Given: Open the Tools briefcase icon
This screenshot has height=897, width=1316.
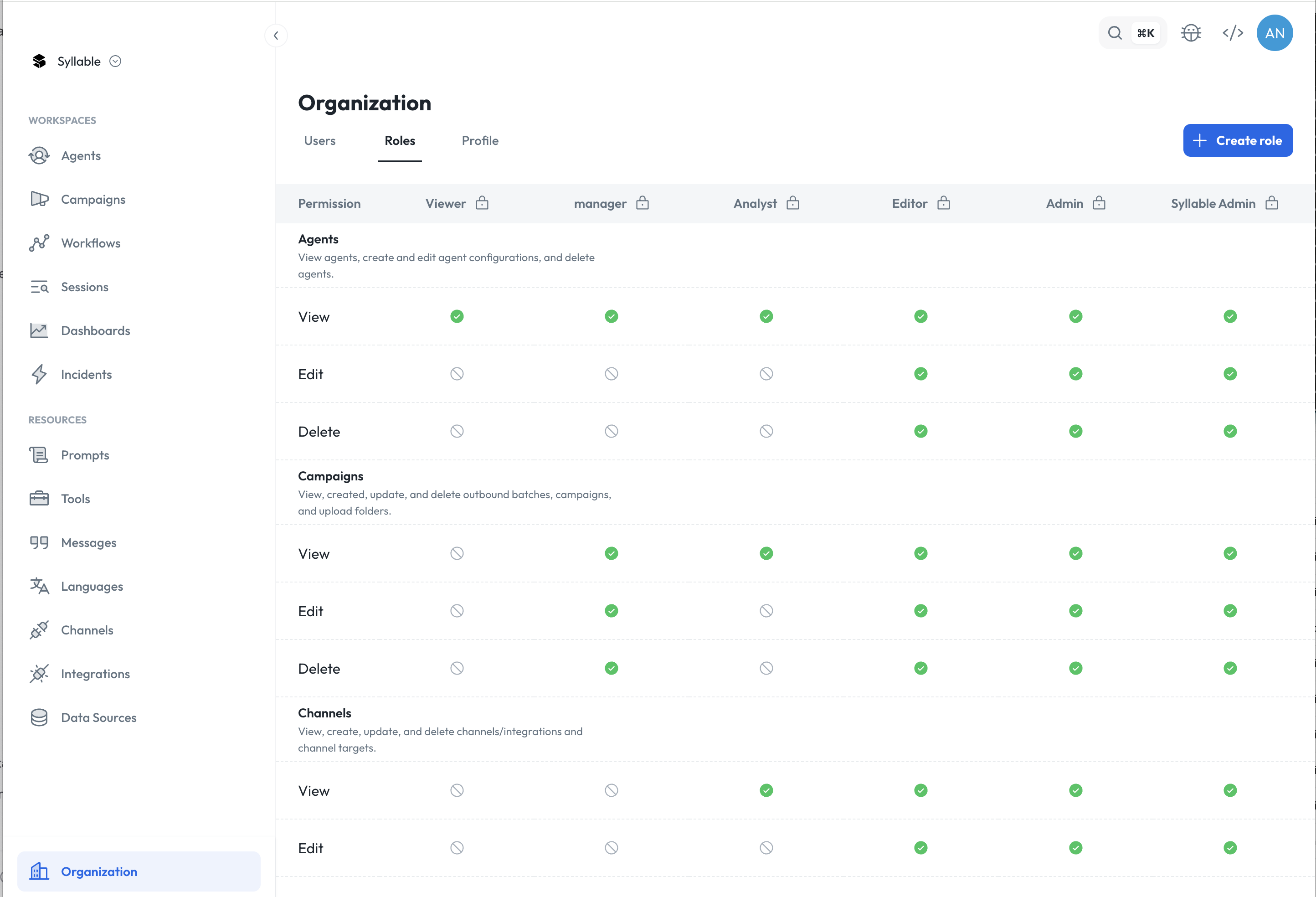Looking at the screenshot, I should 39,499.
